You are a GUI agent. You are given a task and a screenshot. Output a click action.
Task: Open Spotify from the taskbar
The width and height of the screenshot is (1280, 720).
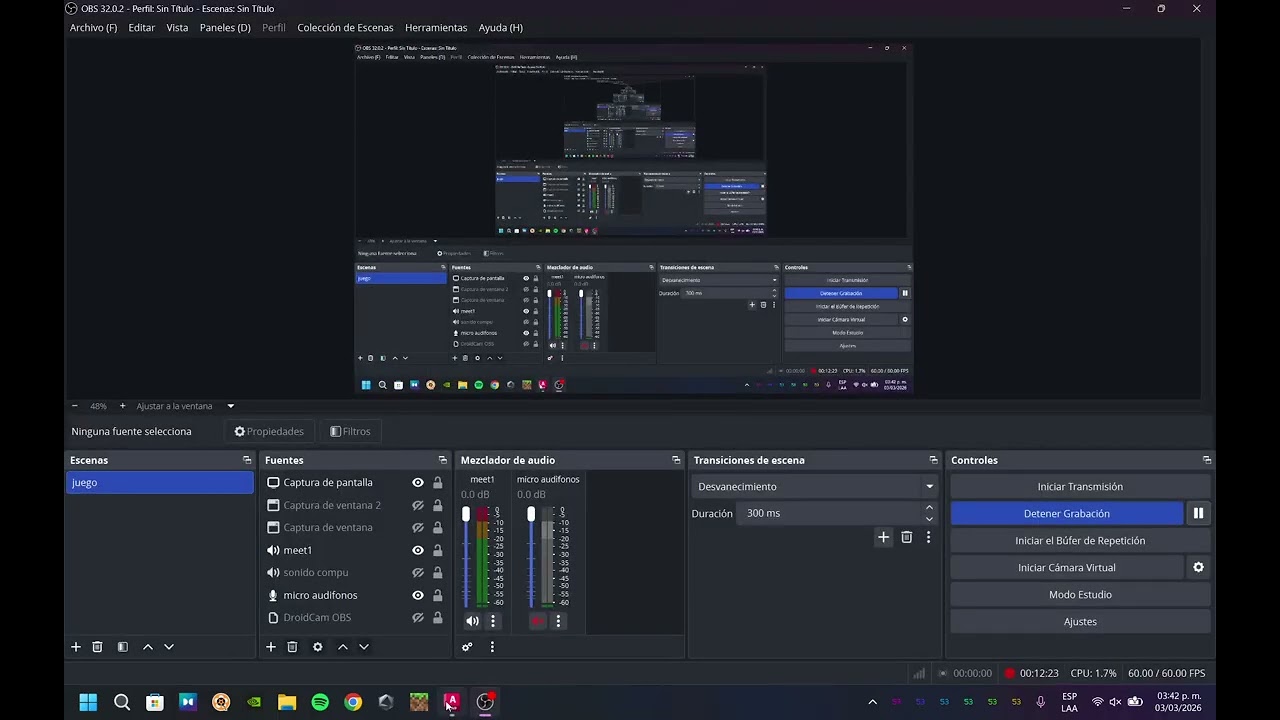320,702
